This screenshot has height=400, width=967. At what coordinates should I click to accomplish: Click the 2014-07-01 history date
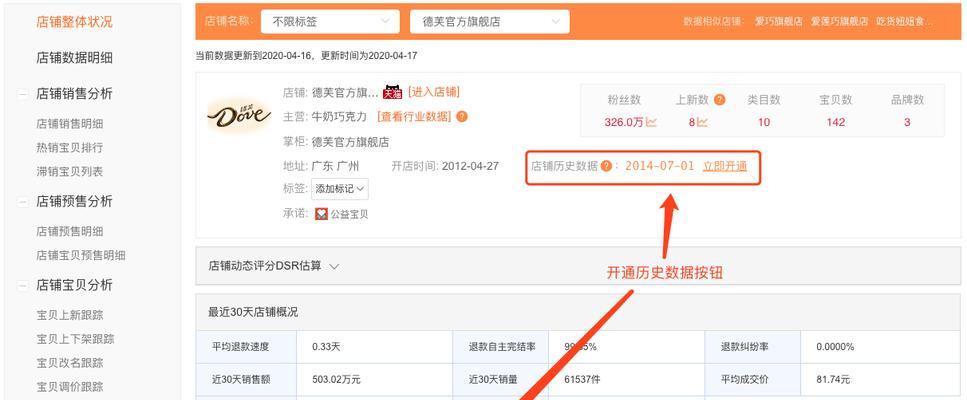click(660, 166)
